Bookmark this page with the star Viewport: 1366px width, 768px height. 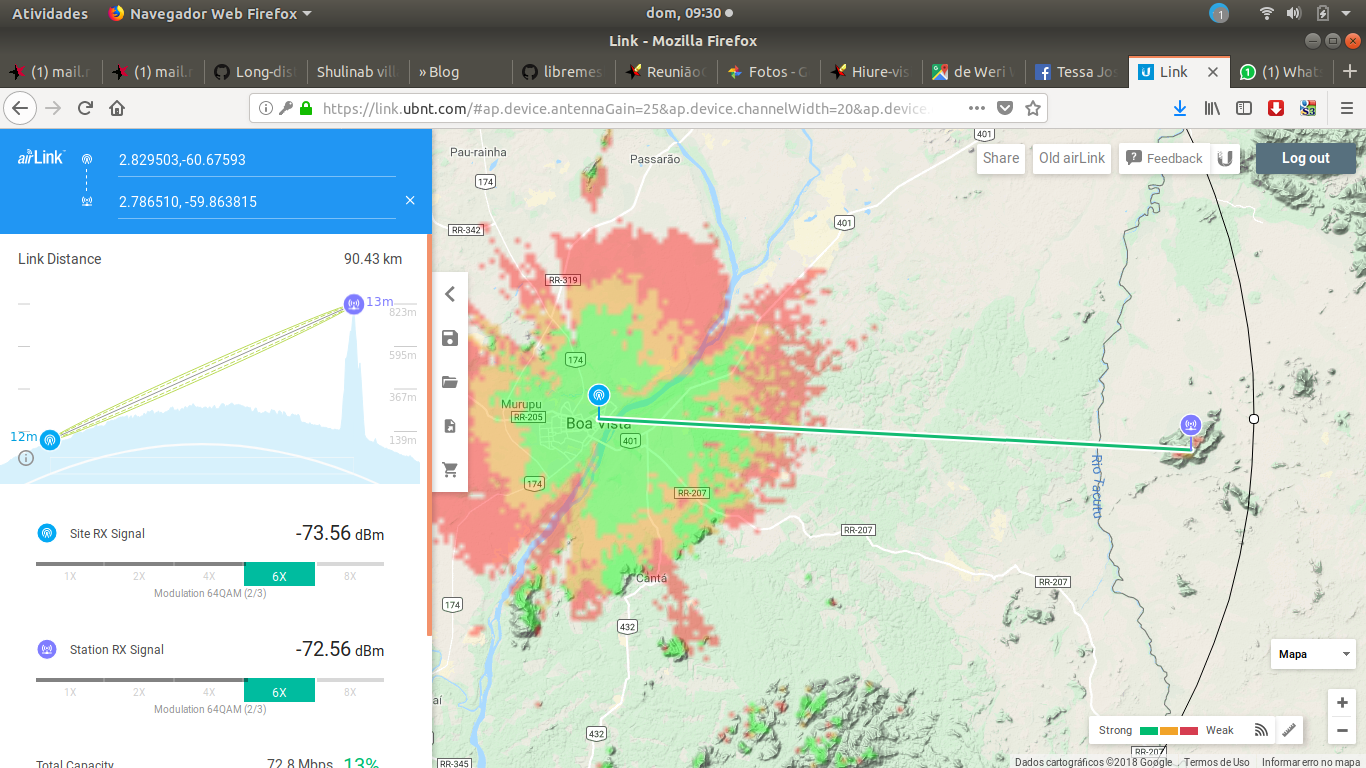[x=1033, y=108]
